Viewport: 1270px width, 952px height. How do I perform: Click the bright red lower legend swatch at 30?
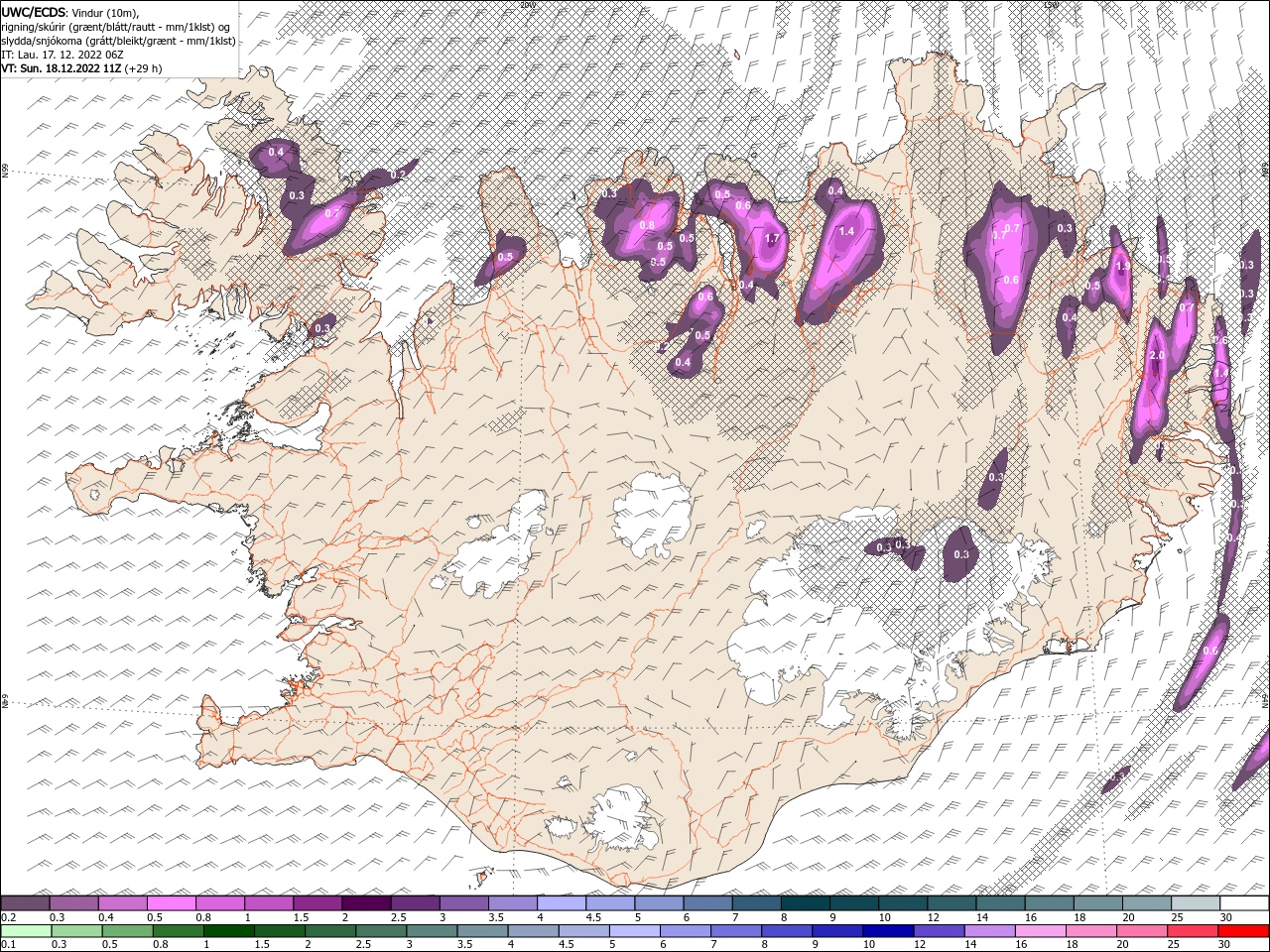(1244, 931)
